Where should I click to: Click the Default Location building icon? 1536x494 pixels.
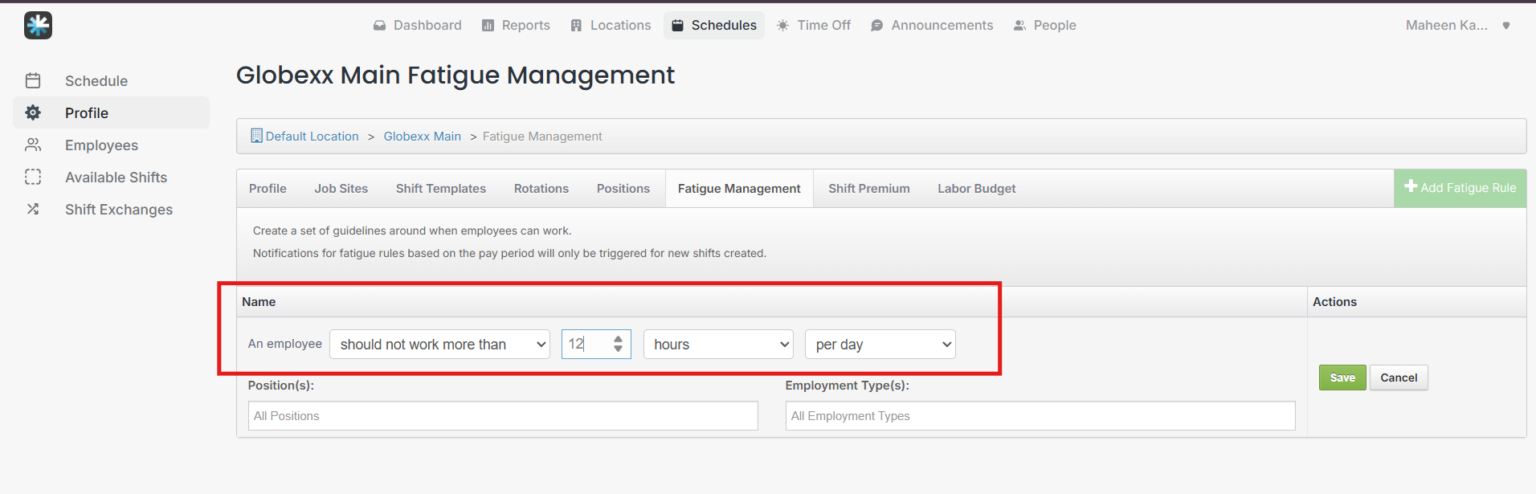pyautogui.click(x=256, y=136)
